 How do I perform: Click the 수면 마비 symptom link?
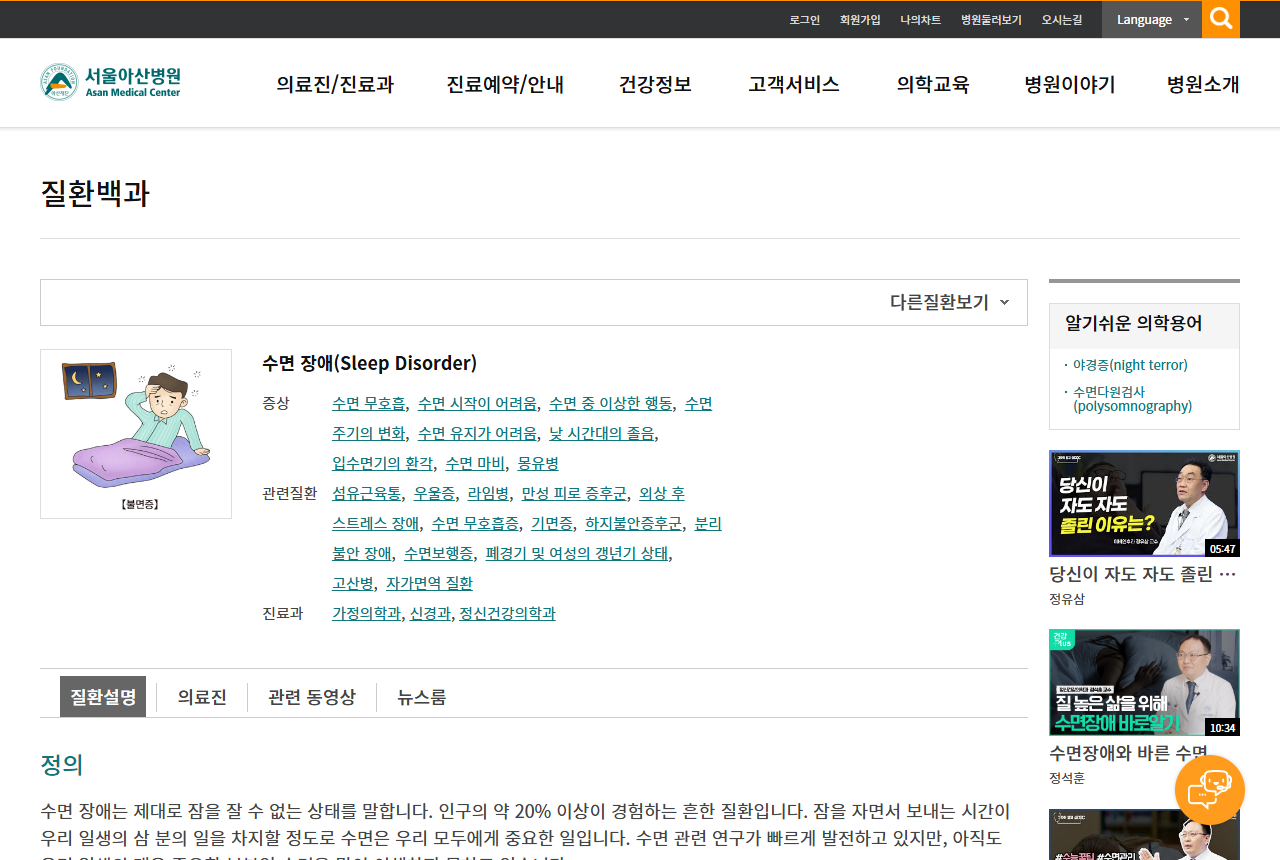475,464
